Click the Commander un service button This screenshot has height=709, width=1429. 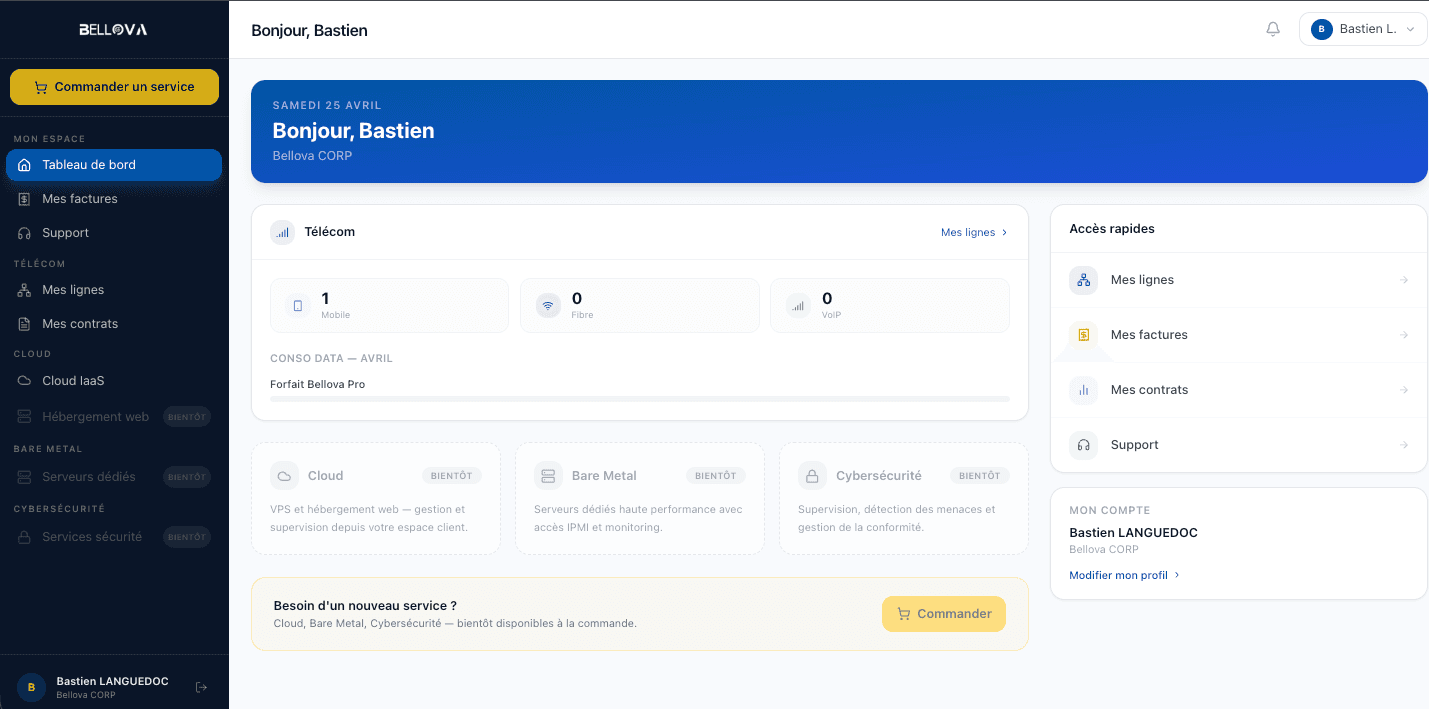(x=114, y=87)
